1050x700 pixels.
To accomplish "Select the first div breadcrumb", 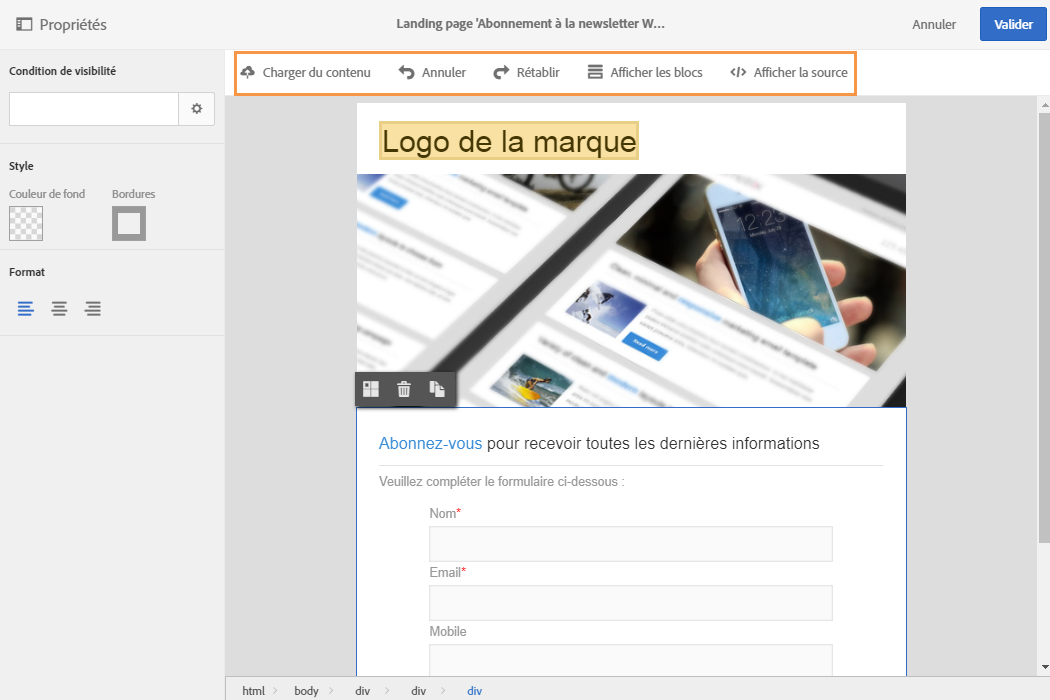I will click(x=362, y=691).
